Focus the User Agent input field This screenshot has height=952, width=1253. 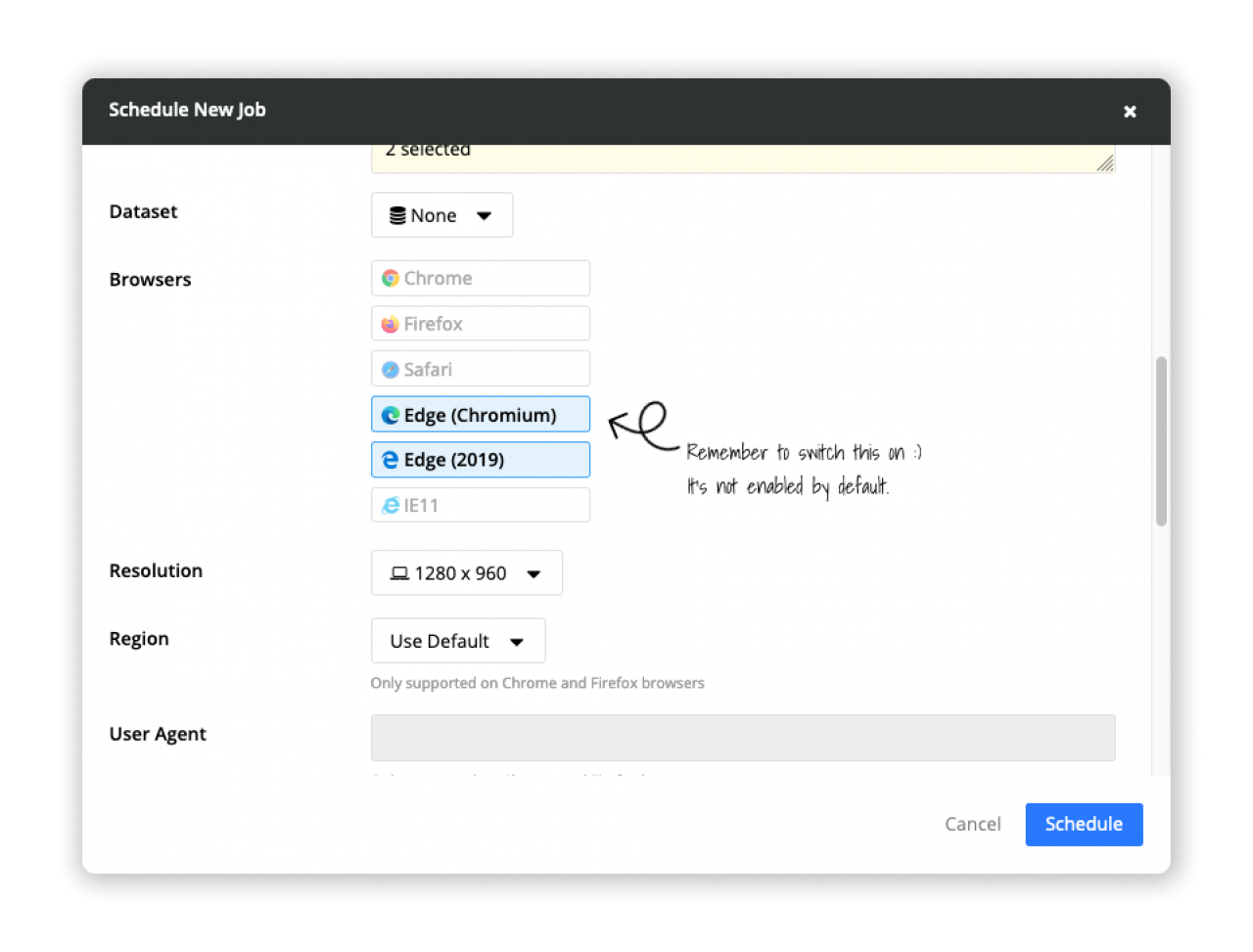click(742, 738)
